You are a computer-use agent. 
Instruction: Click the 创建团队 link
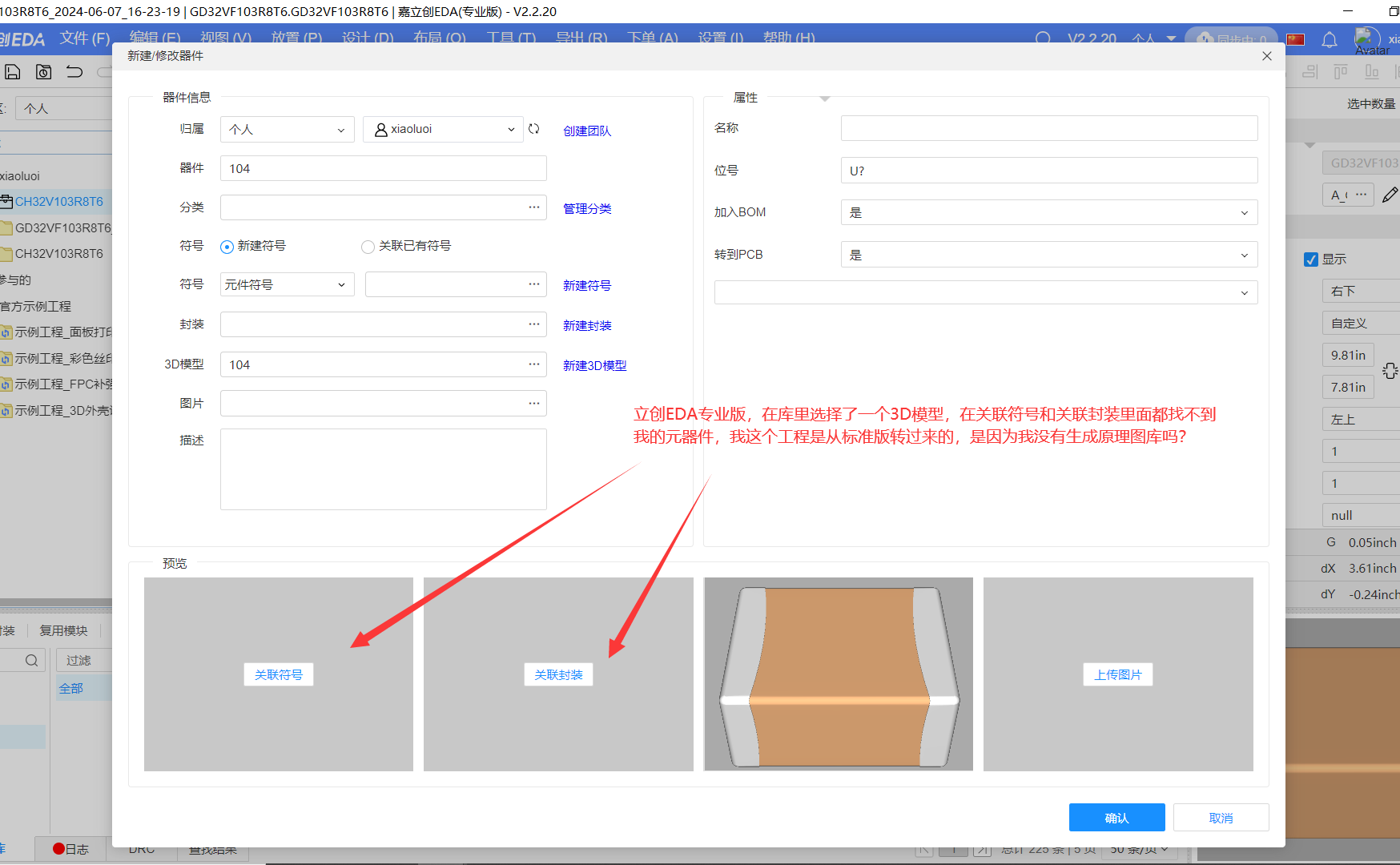[586, 131]
